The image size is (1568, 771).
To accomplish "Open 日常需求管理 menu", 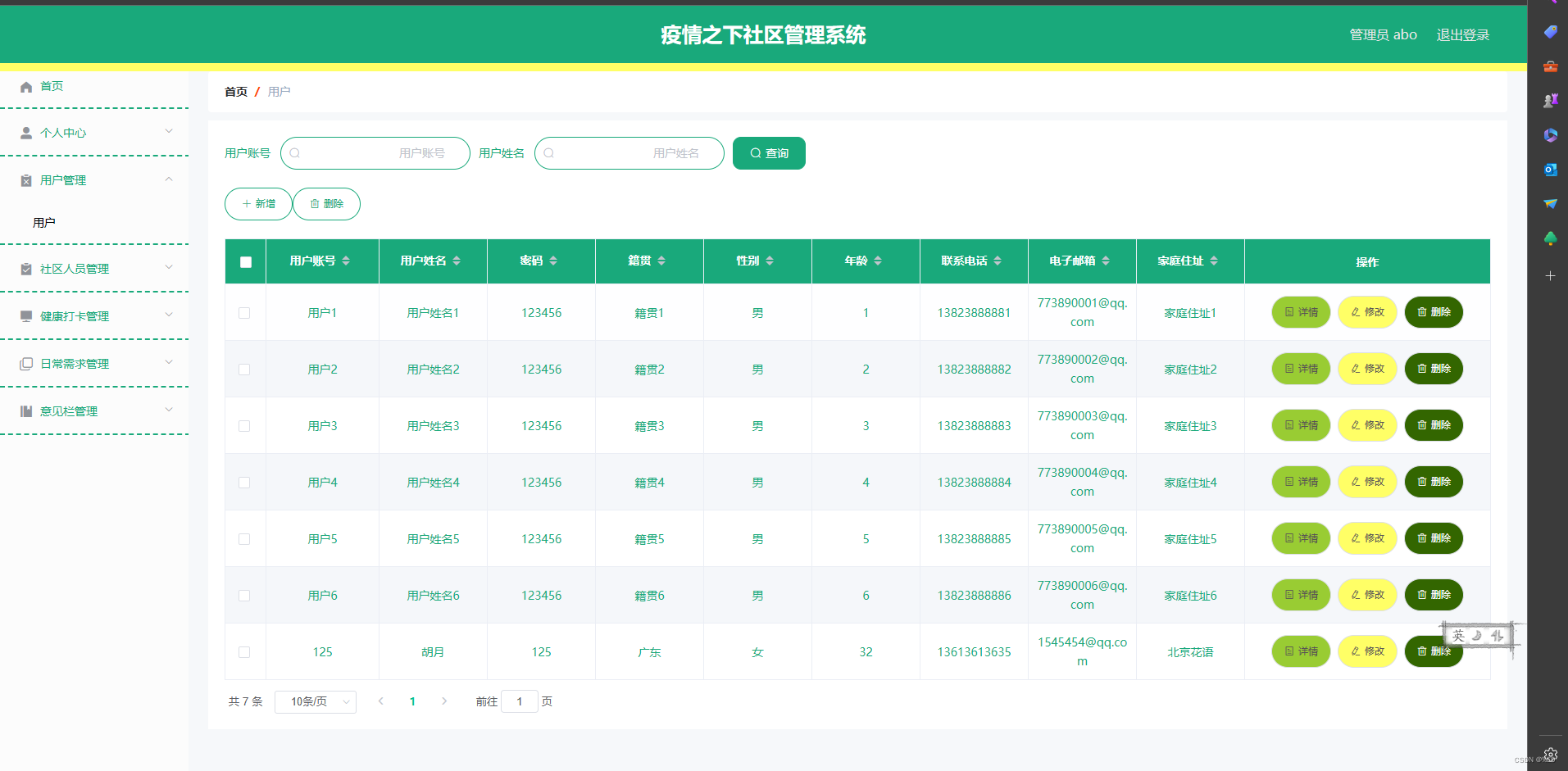I will (94, 364).
